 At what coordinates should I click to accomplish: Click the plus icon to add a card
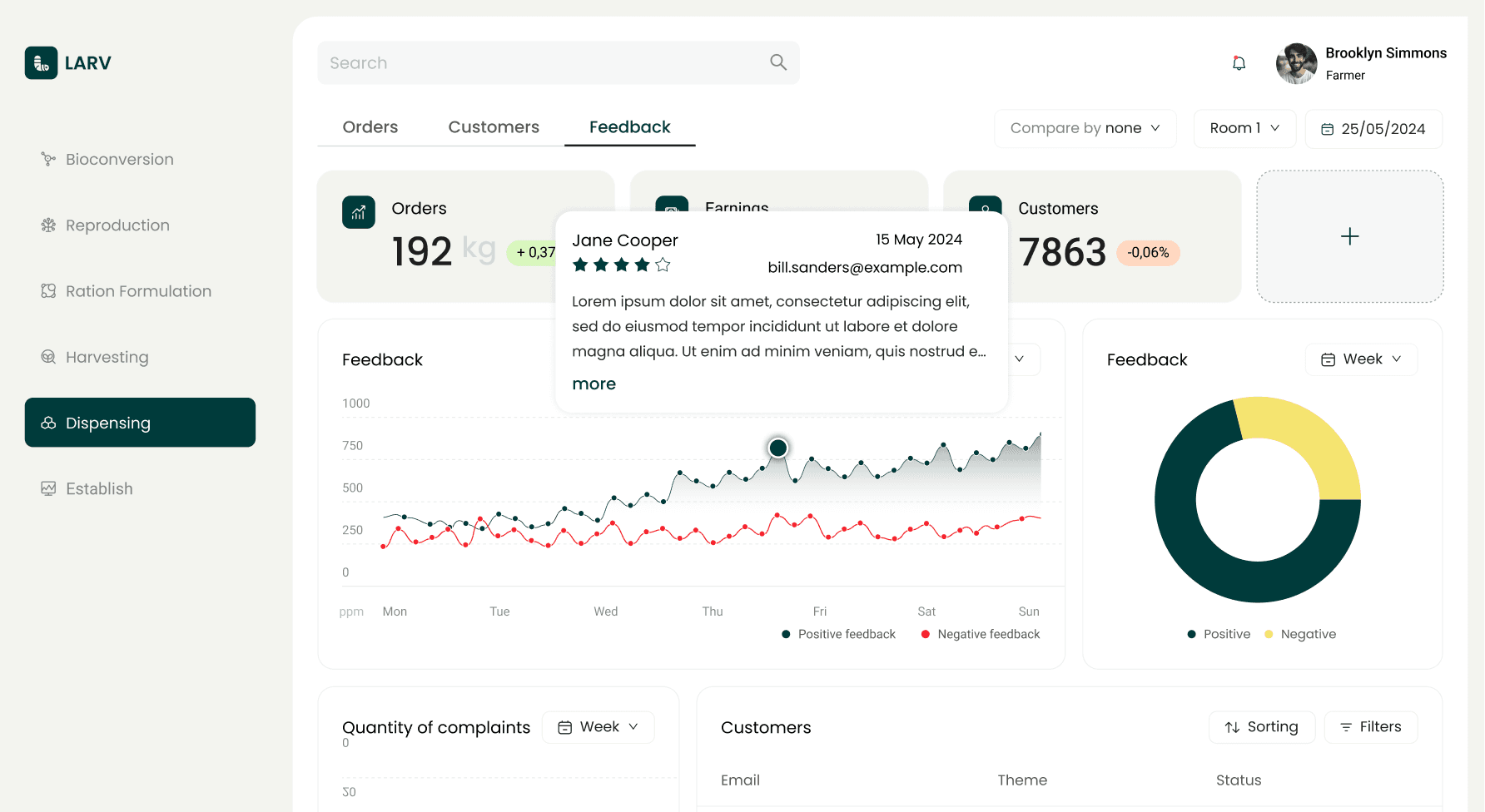coord(1349,237)
